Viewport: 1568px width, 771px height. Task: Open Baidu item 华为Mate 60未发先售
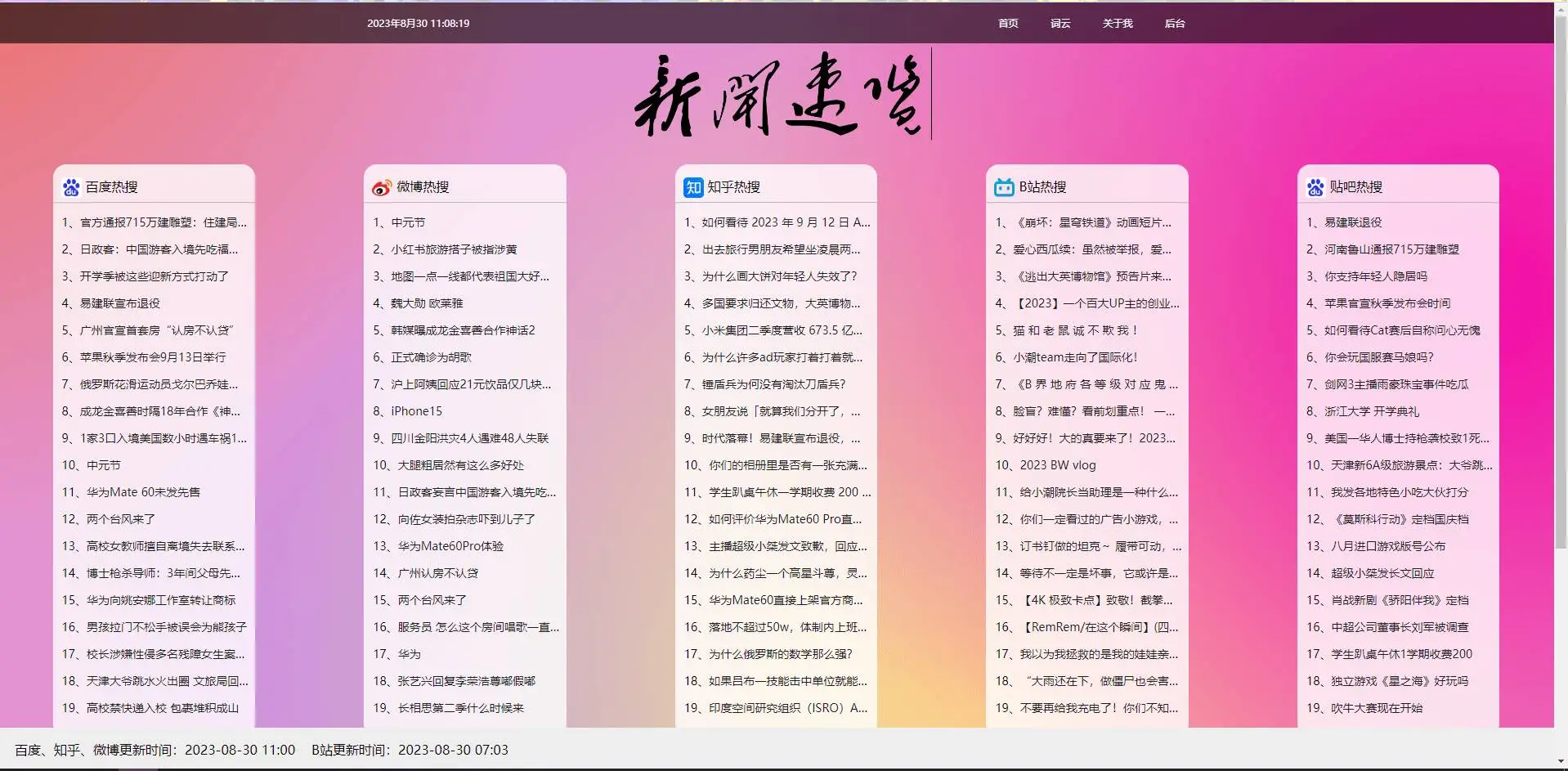[x=131, y=492]
